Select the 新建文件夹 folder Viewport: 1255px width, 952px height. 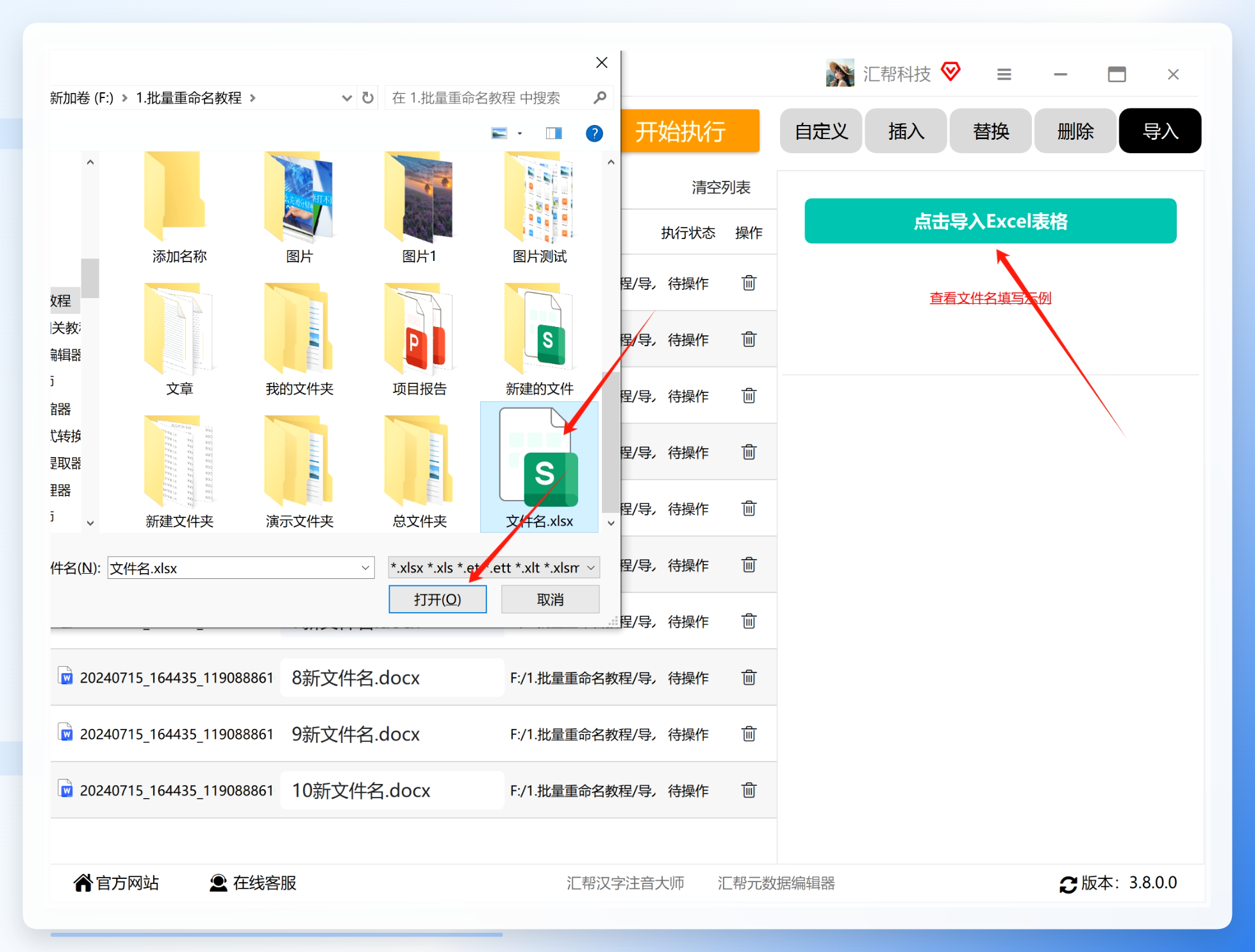coord(179,472)
